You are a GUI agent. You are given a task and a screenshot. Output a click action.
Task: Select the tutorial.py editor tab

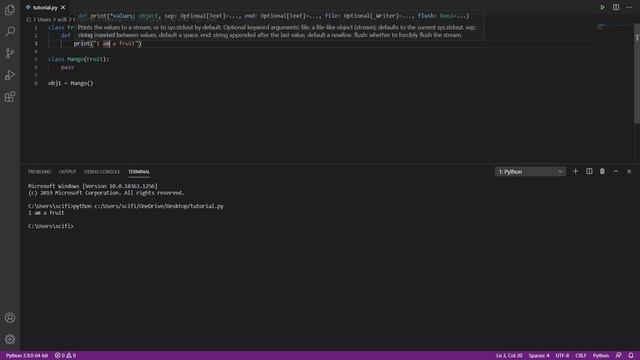tap(45, 7)
